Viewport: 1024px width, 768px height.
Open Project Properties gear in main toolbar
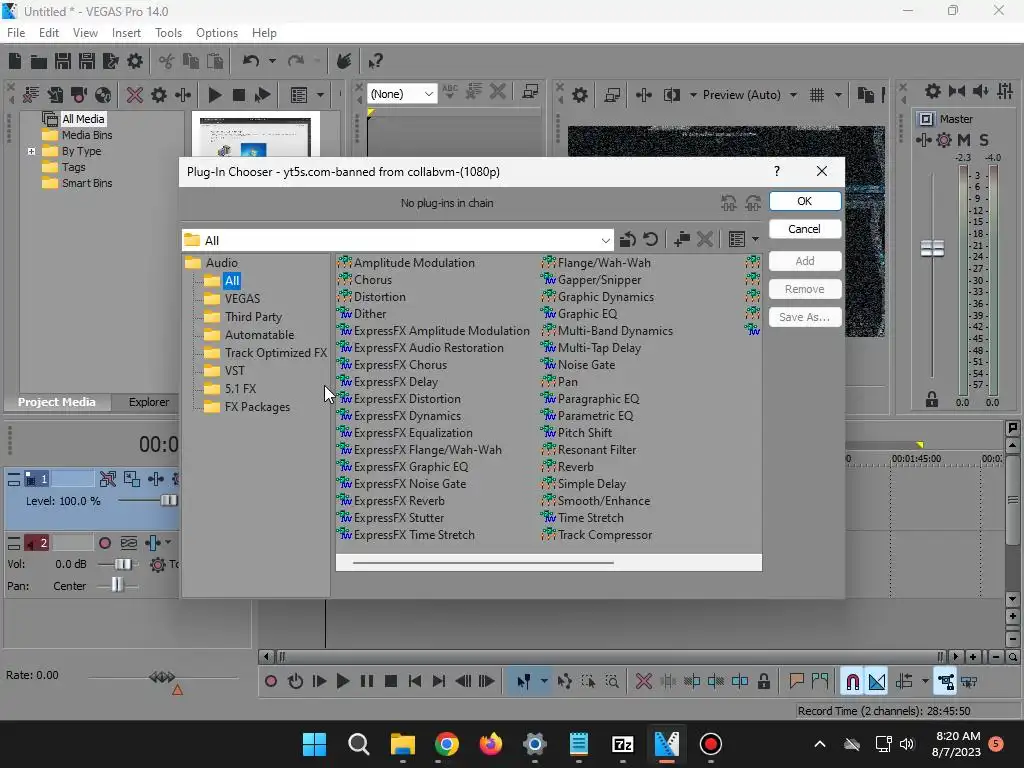[x=135, y=61]
